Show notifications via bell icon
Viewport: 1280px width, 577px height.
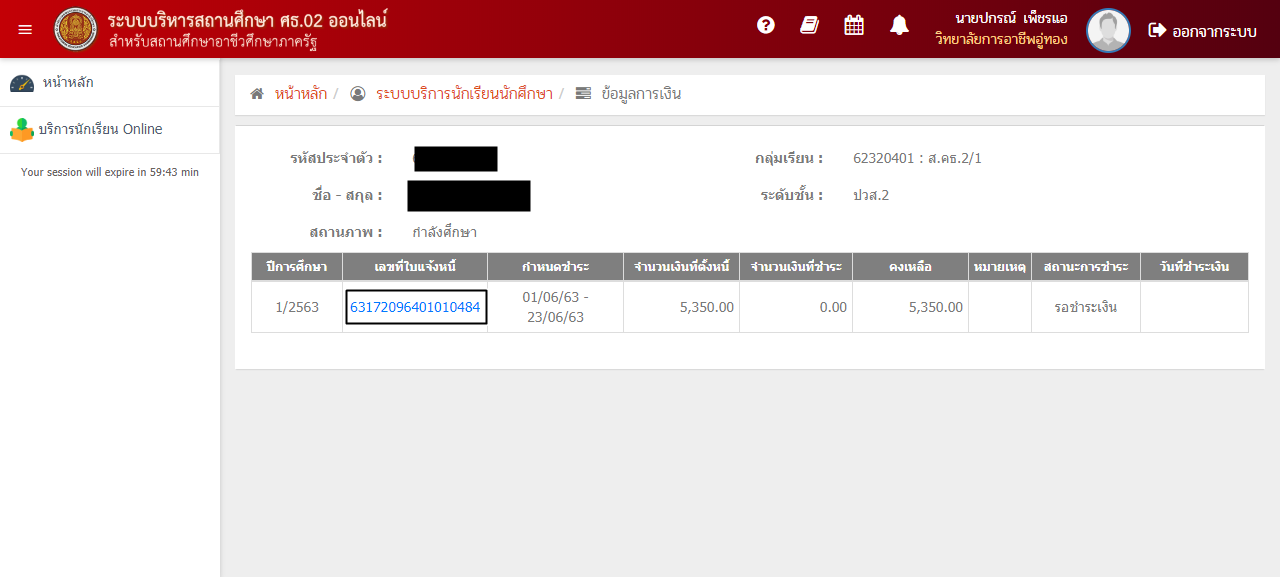tap(899, 26)
